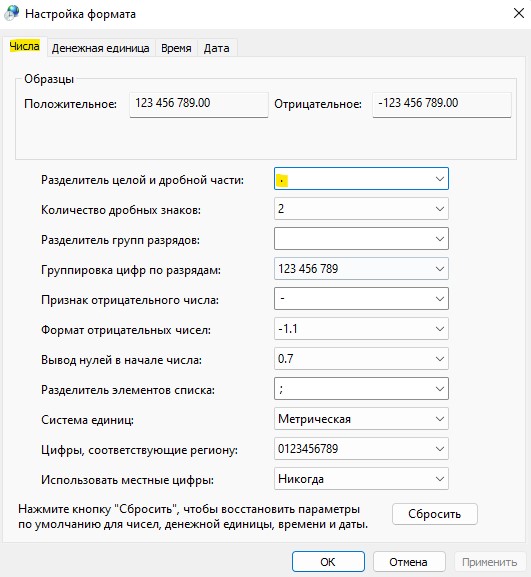Viewport: 531px width, 577px height.
Task: Click label Разделитель групп разрядов
Action: tap(120, 240)
